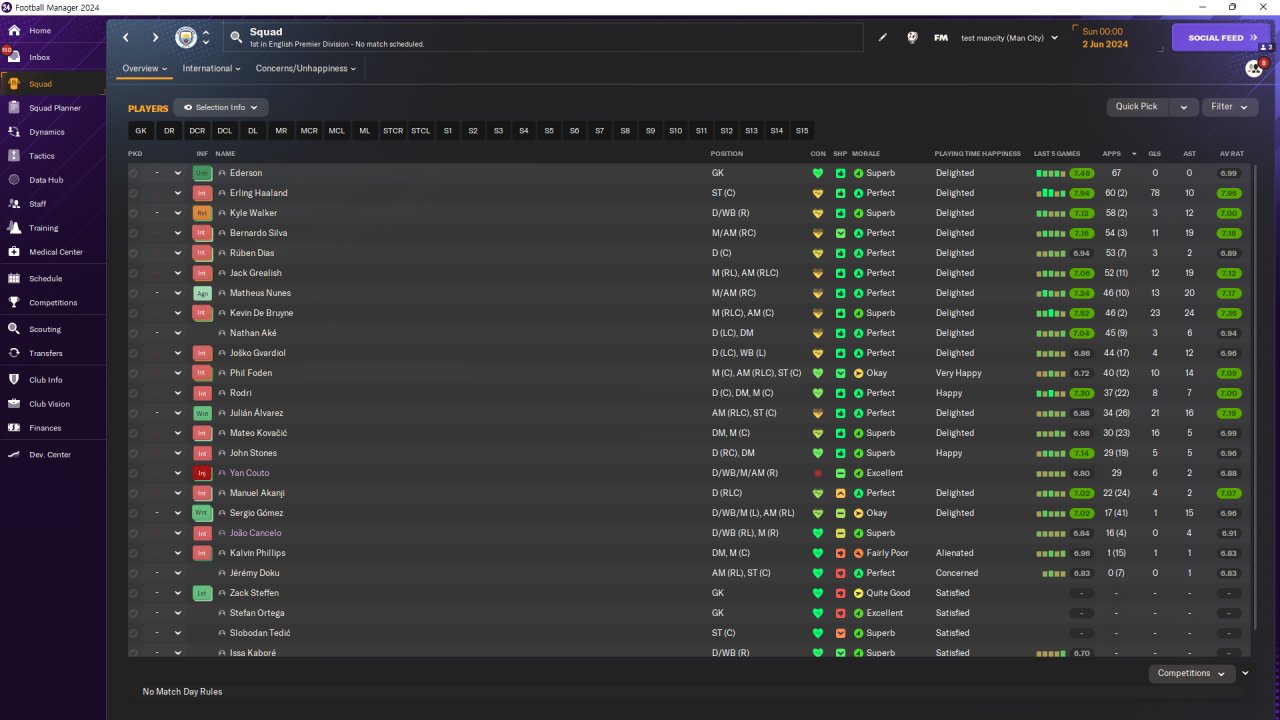Screen dimensions: 1280x720
Task: Open the Club Vision icon
Action: coord(14,404)
